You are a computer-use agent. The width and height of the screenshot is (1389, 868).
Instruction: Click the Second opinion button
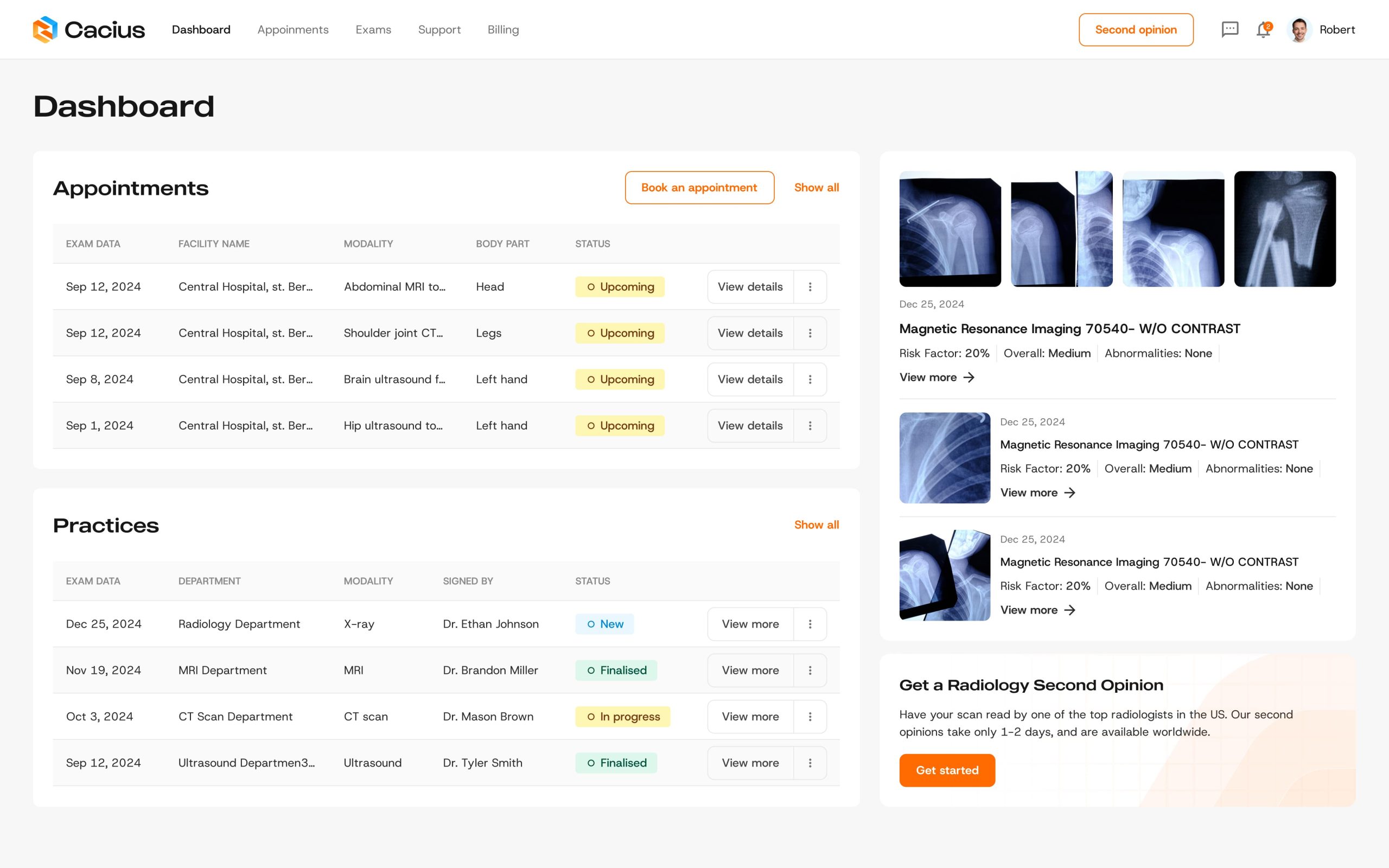(1136, 30)
